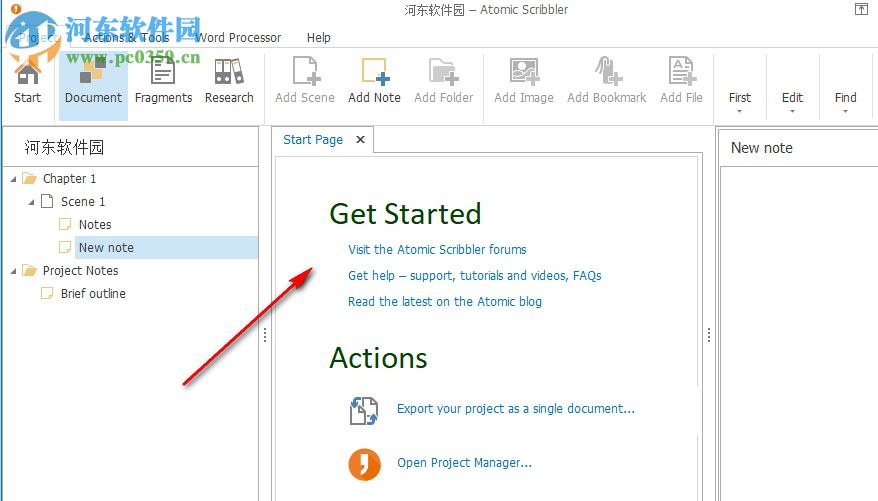The height and width of the screenshot is (501, 878).
Task: Click the New note panel title
Action: [x=762, y=148]
